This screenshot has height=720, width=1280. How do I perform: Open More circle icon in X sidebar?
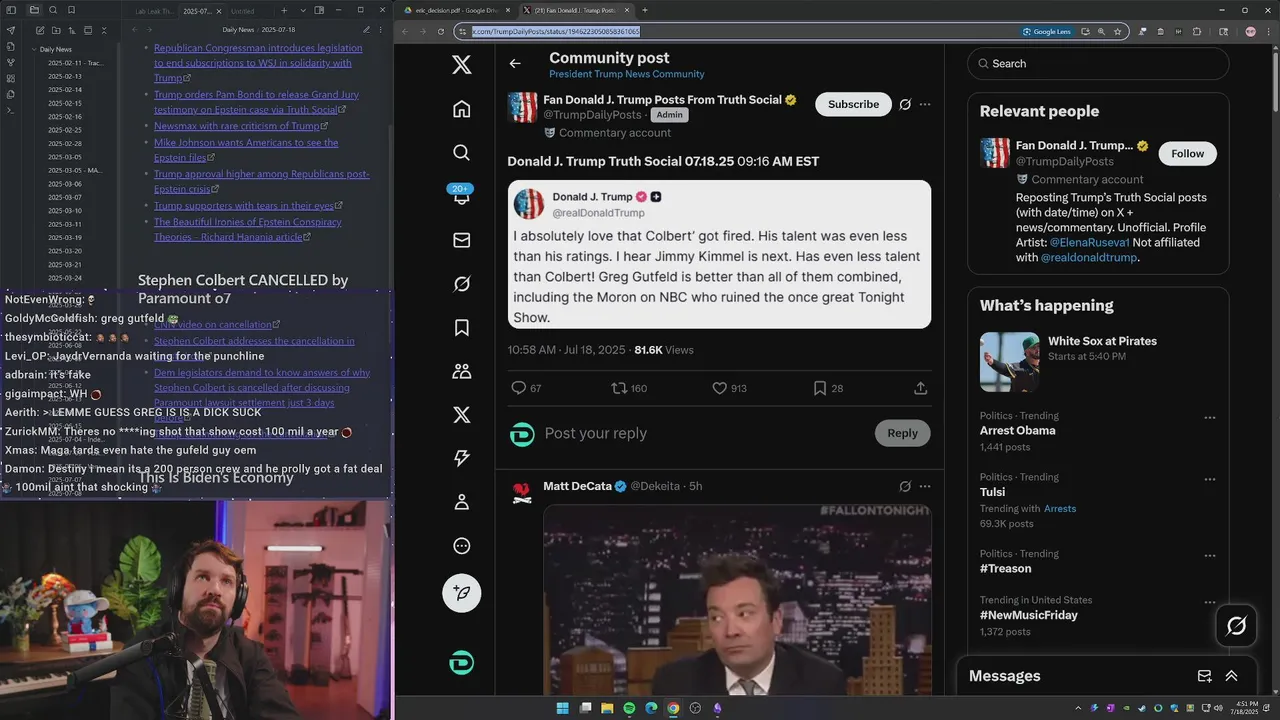461,546
